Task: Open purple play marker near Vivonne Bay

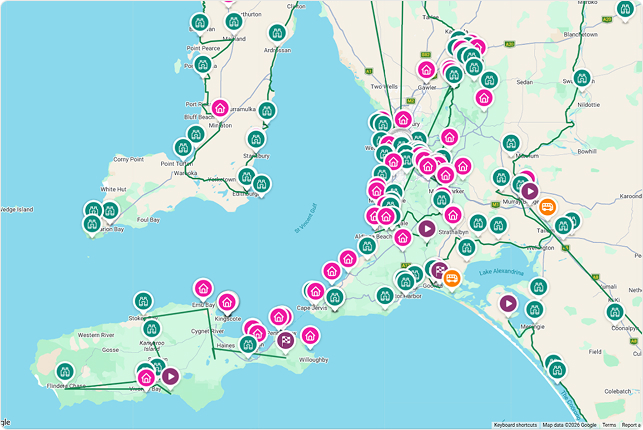Action: coord(170,376)
